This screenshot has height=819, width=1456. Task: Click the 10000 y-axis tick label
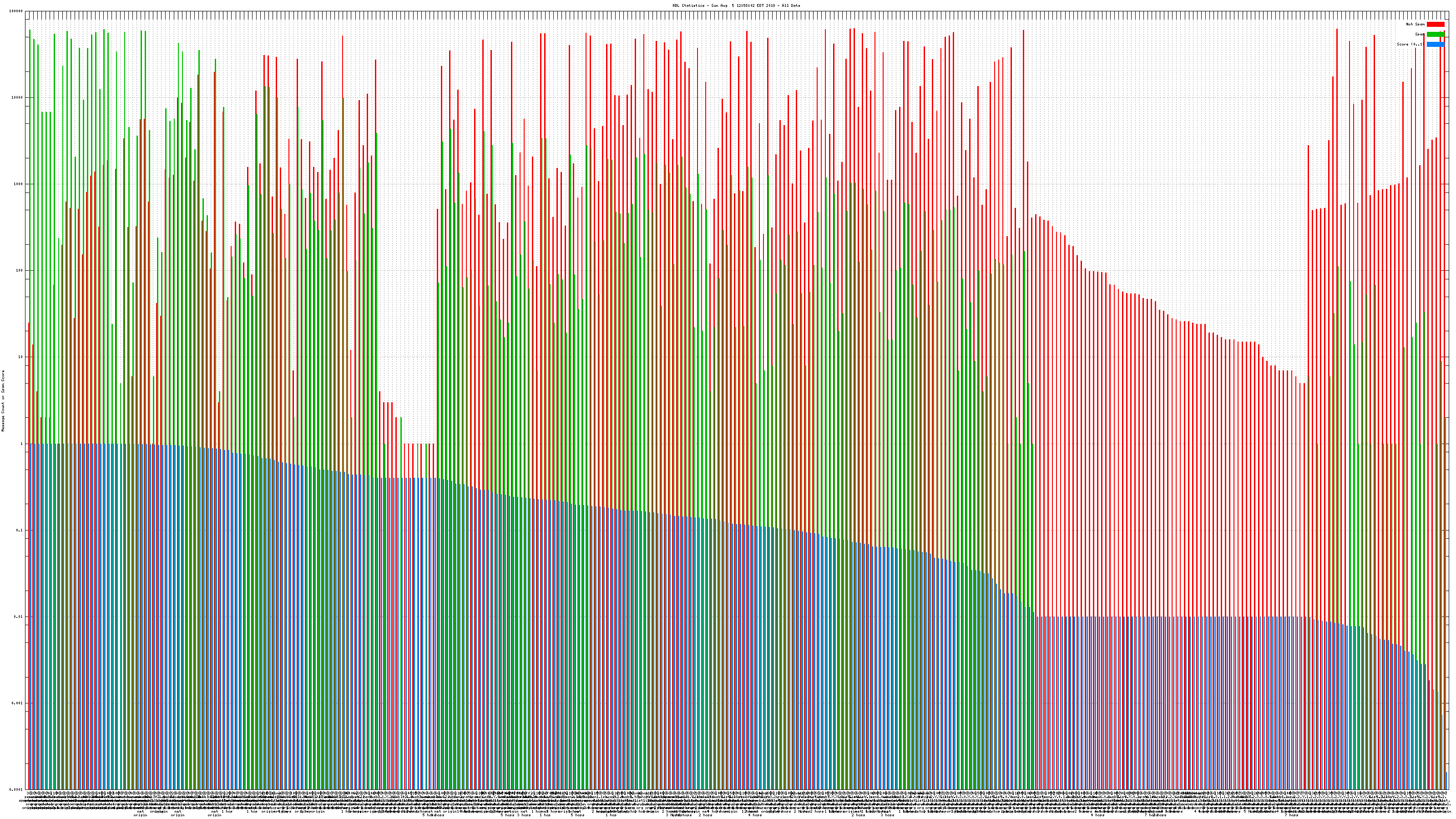[x=17, y=98]
